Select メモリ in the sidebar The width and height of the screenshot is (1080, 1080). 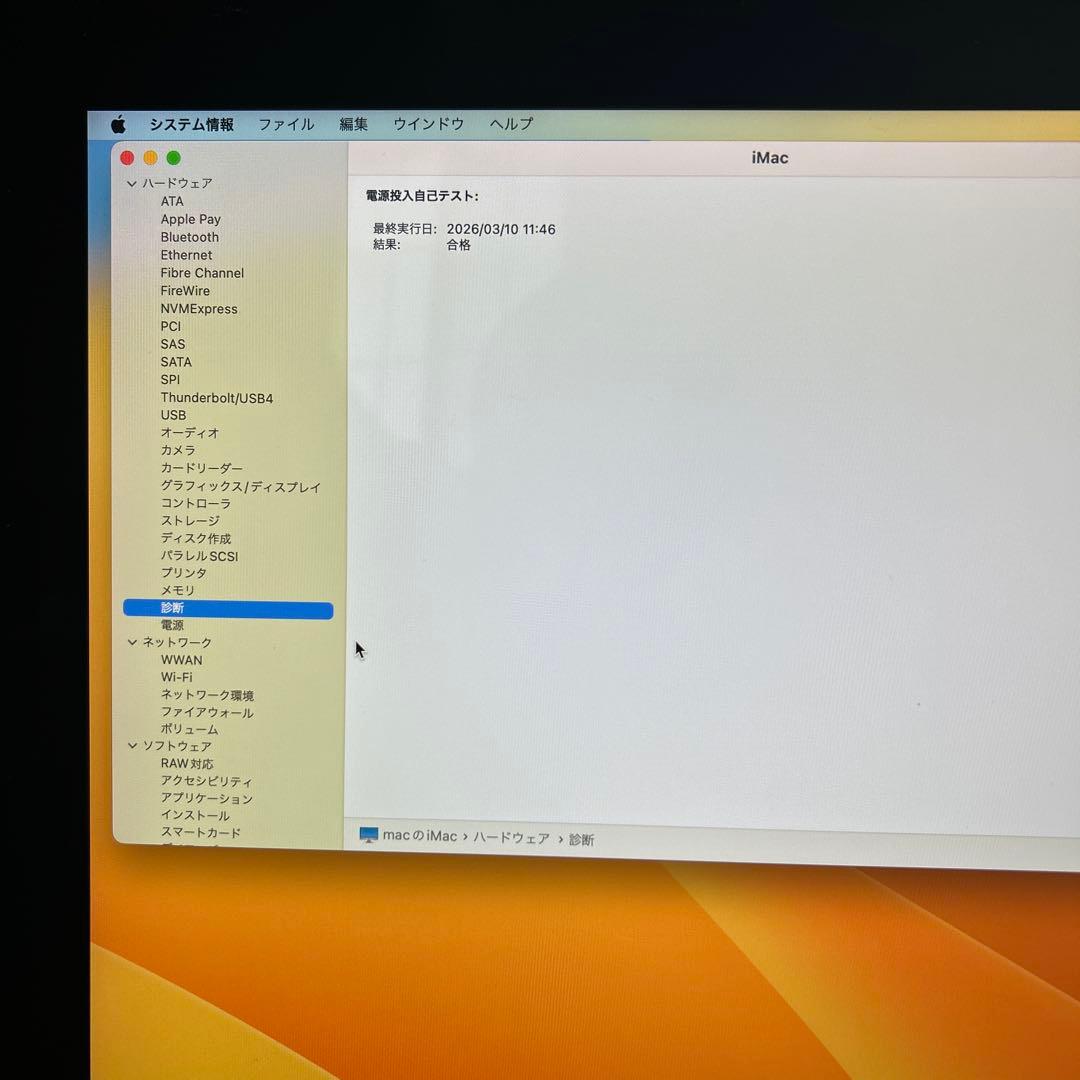click(178, 590)
